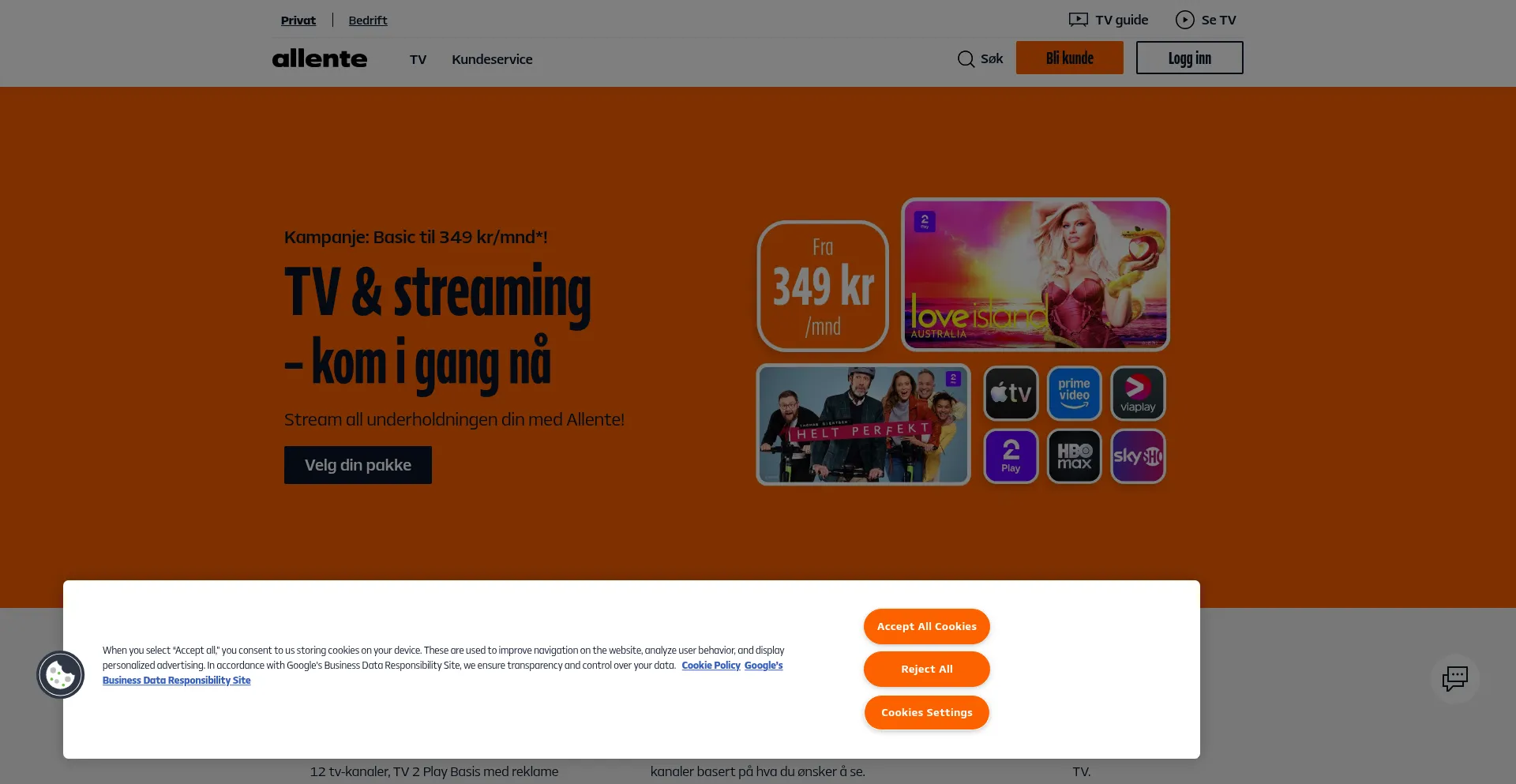Viewport: 1516px width, 784px height.
Task: Switch to the Bedrift section
Action: (368, 21)
